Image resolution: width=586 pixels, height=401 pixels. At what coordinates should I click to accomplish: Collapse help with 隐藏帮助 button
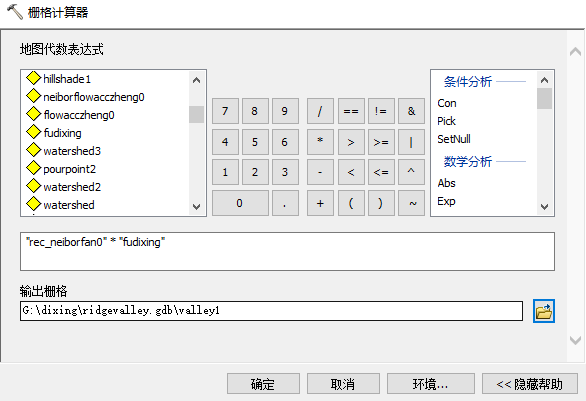tap(530, 384)
